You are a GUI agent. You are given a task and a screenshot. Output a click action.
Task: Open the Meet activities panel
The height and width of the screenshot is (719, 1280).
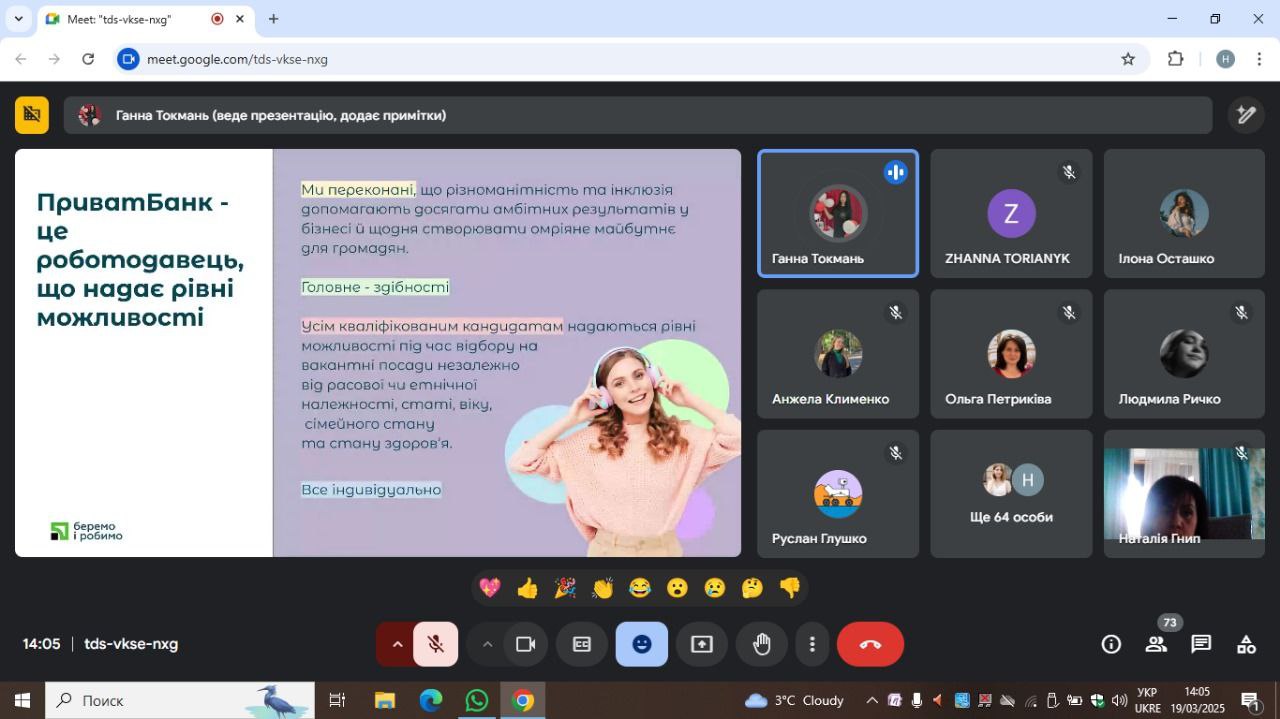click(1246, 644)
